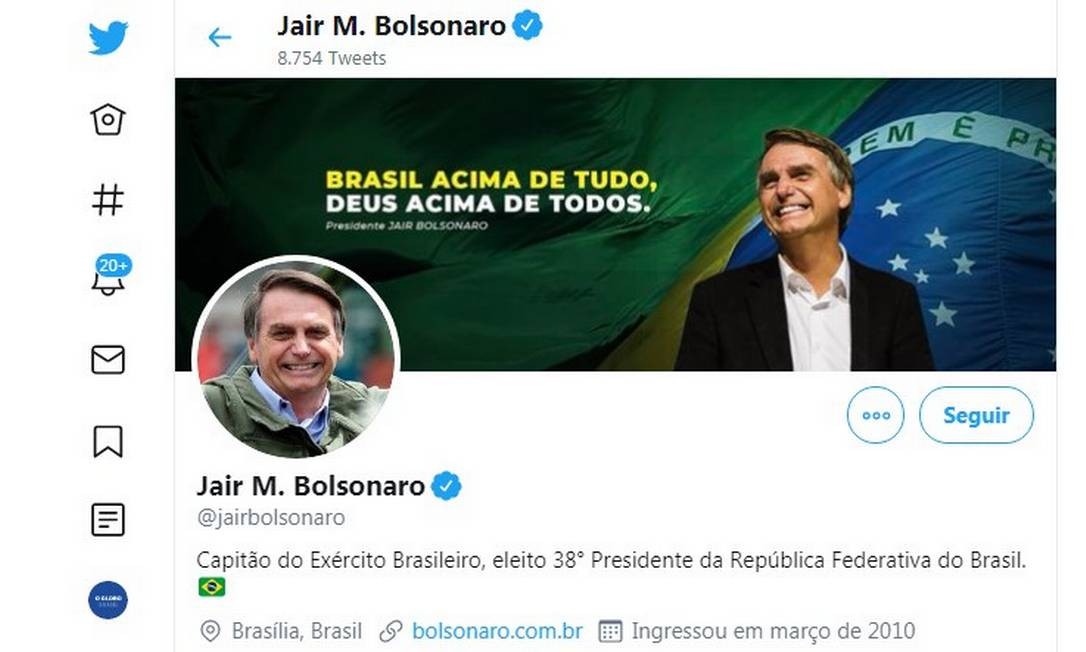Click the verified badge beside profile name
Image resolution: width=1086 pixels, height=652 pixels.
(447, 486)
